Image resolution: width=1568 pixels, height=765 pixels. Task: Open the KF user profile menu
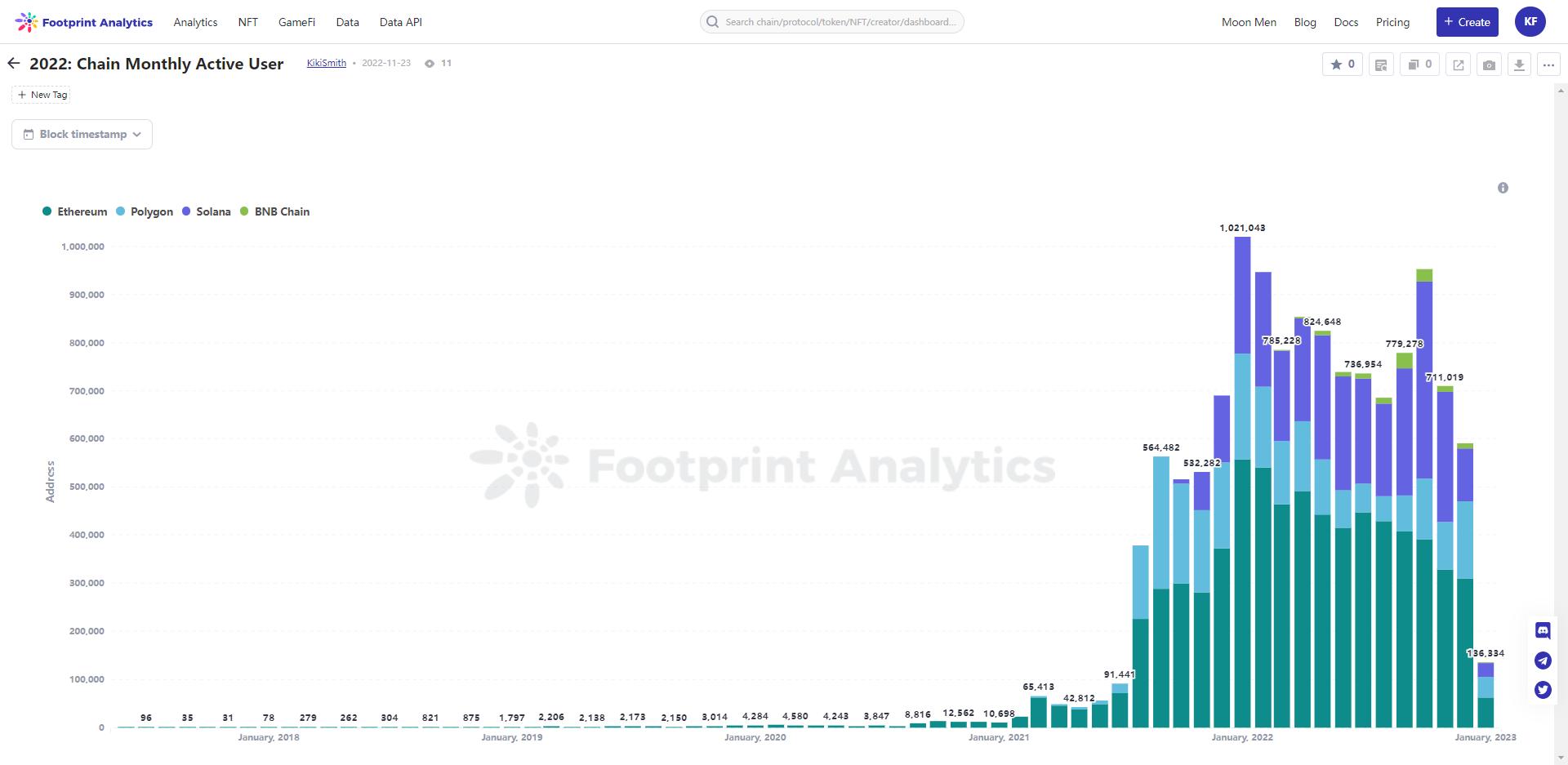[1530, 22]
